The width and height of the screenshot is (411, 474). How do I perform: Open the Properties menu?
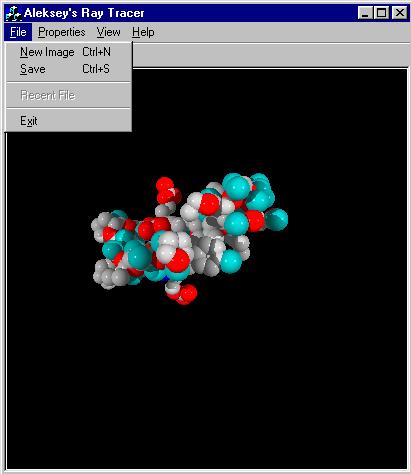click(62, 32)
